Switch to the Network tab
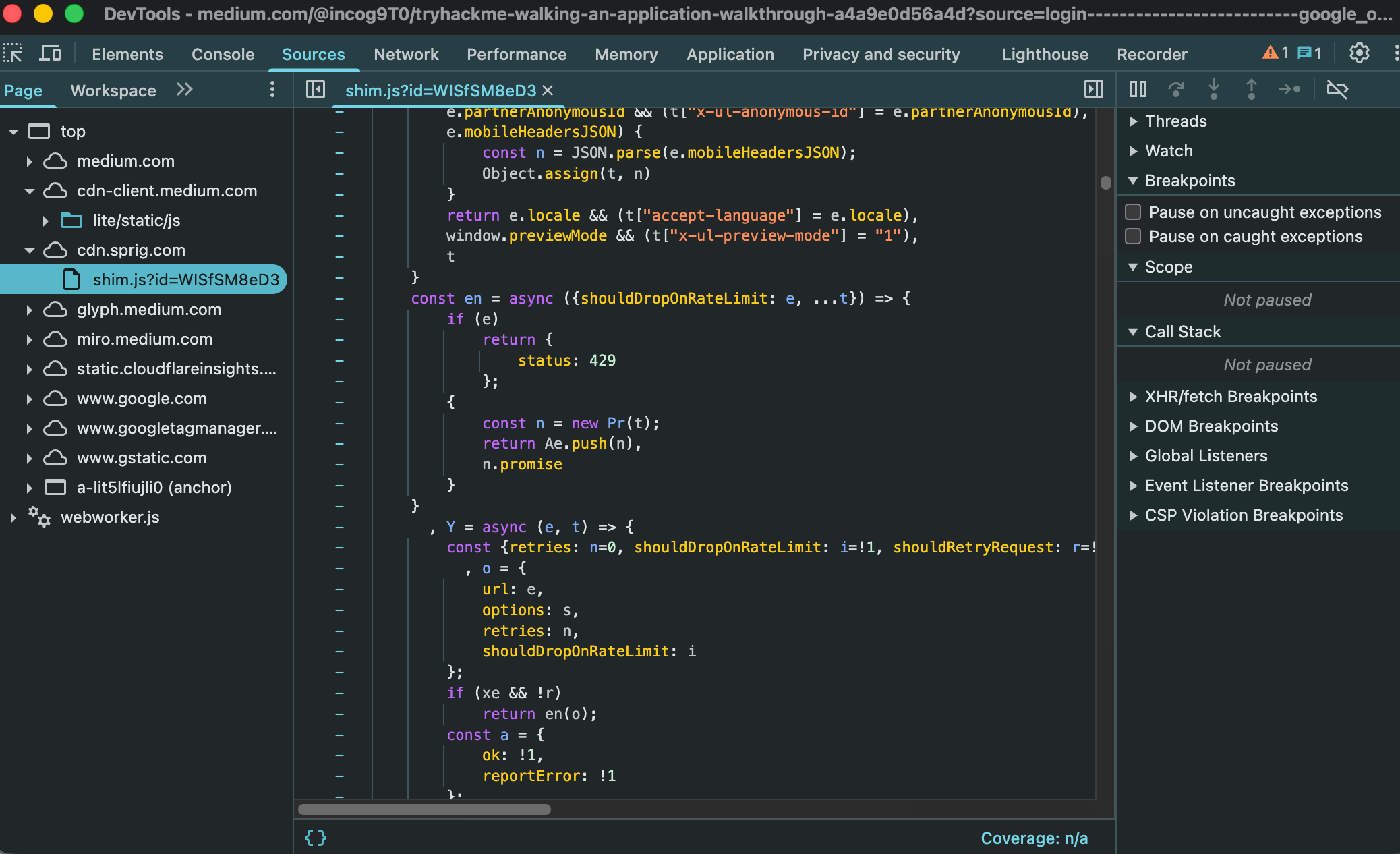Image resolution: width=1400 pixels, height=854 pixels. pos(406,54)
